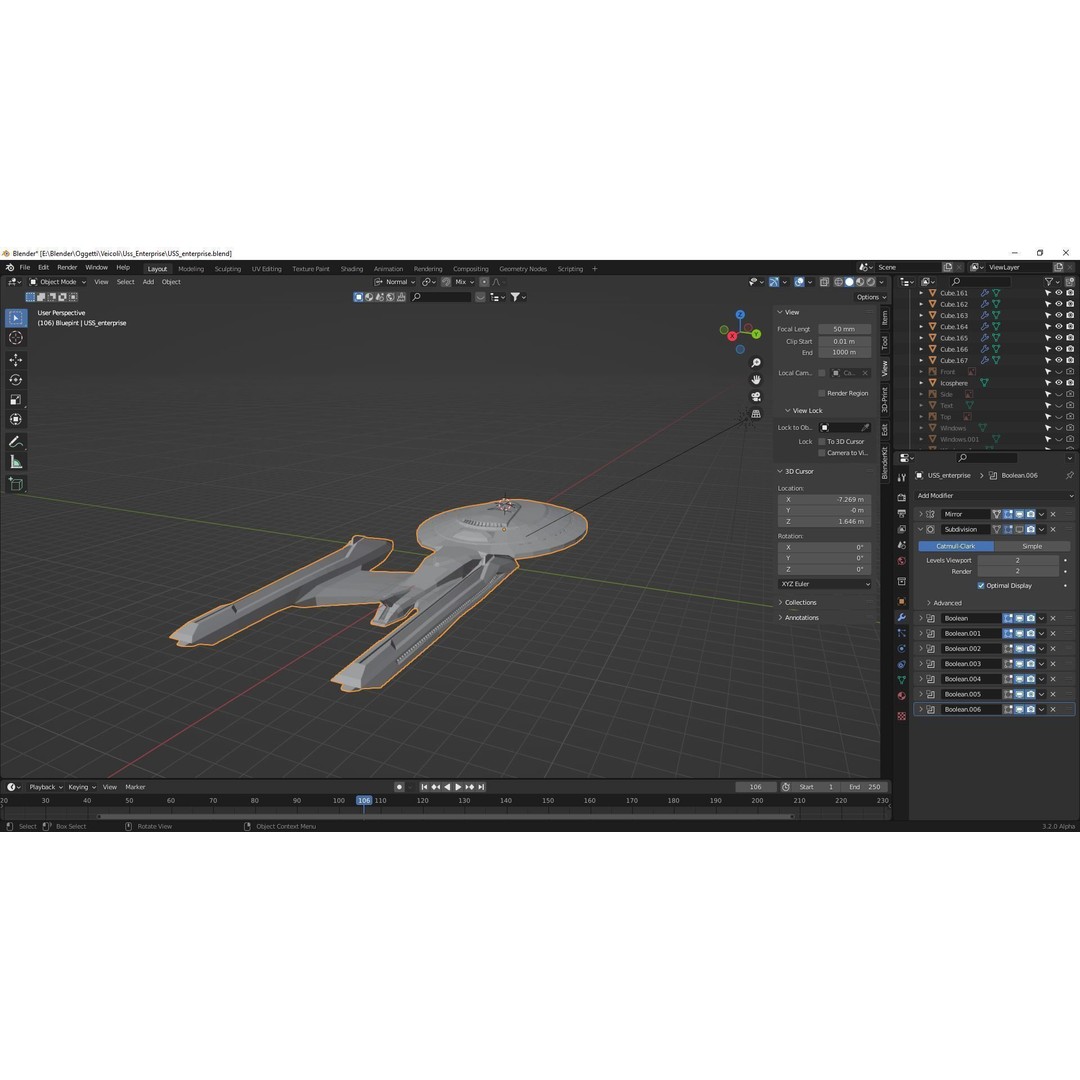Image resolution: width=1080 pixels, height=1080 pixels.
Task: Jump to the timeline end frame
Action: tap(481, 787)
